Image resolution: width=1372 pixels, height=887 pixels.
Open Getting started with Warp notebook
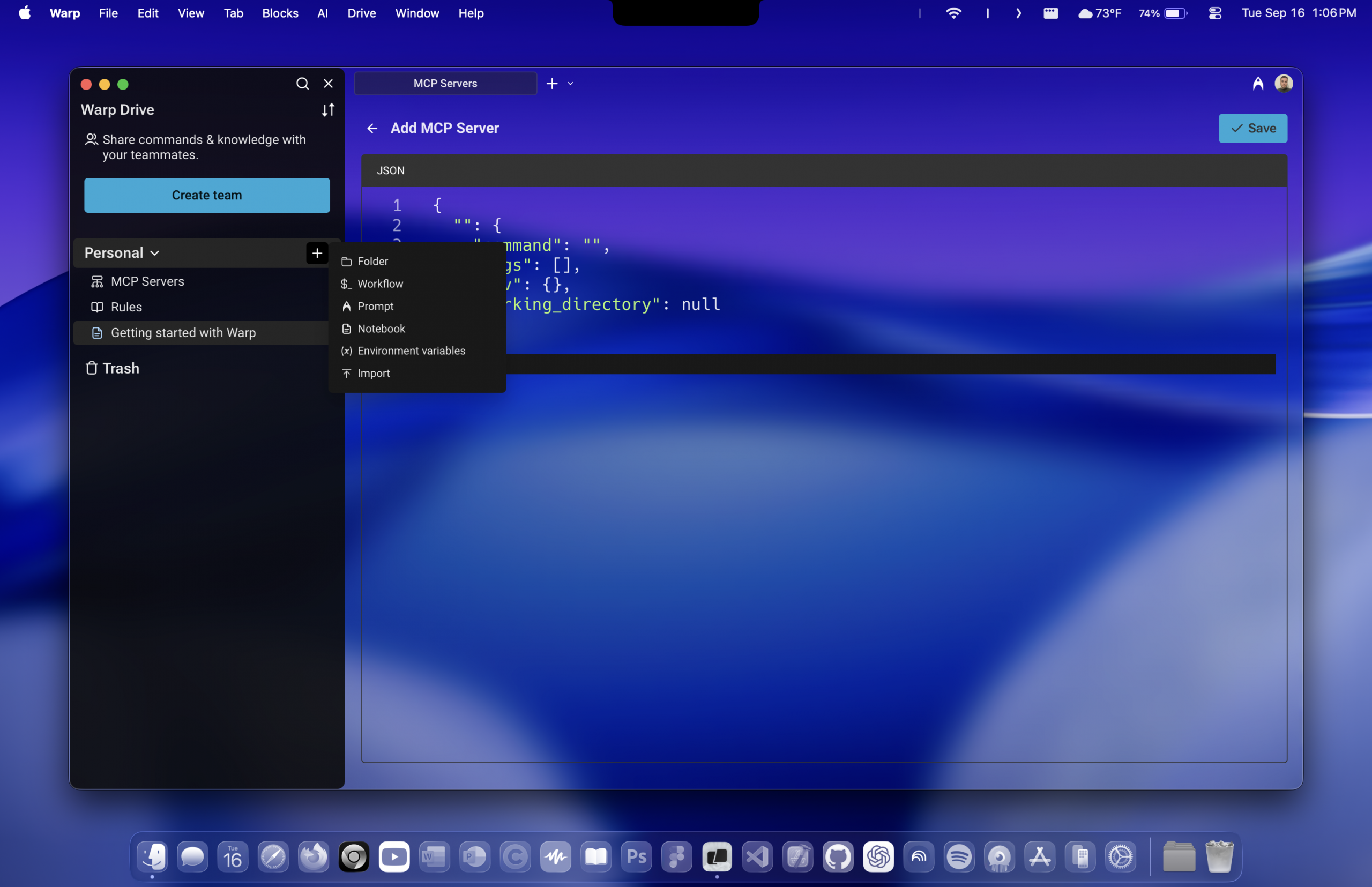pyautogui.click(x=183, y=332)
